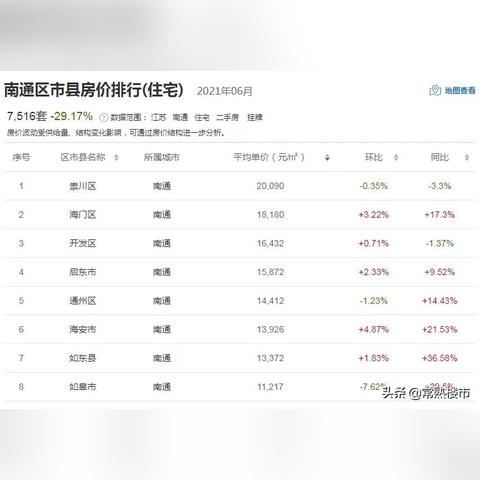Viewport: 480px width, 480px height.
Task: Click 同比 value +14.43%
Action: point(440,301)
